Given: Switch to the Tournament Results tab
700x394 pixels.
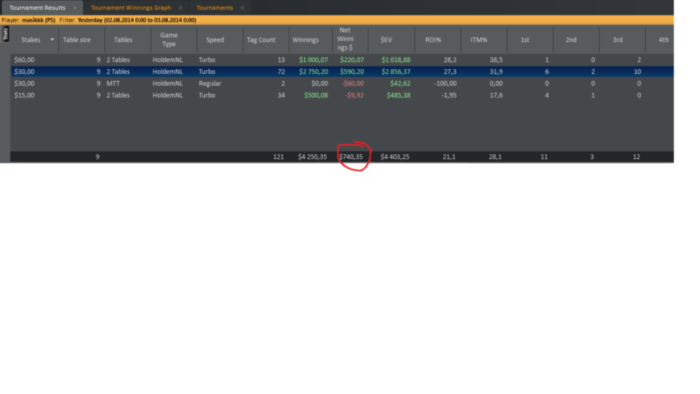Looking at the screenshot, I should 38,8.
